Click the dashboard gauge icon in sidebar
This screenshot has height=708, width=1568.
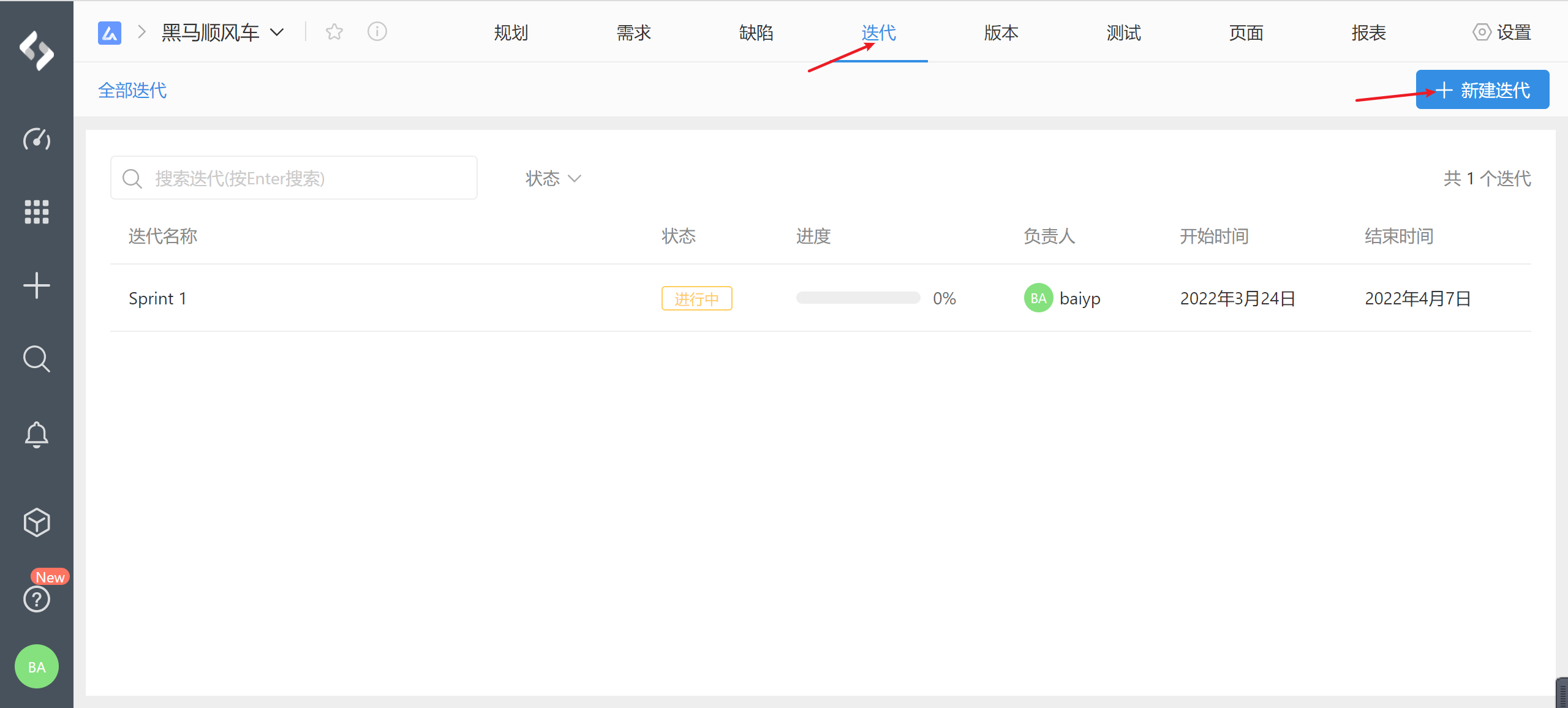37,140
